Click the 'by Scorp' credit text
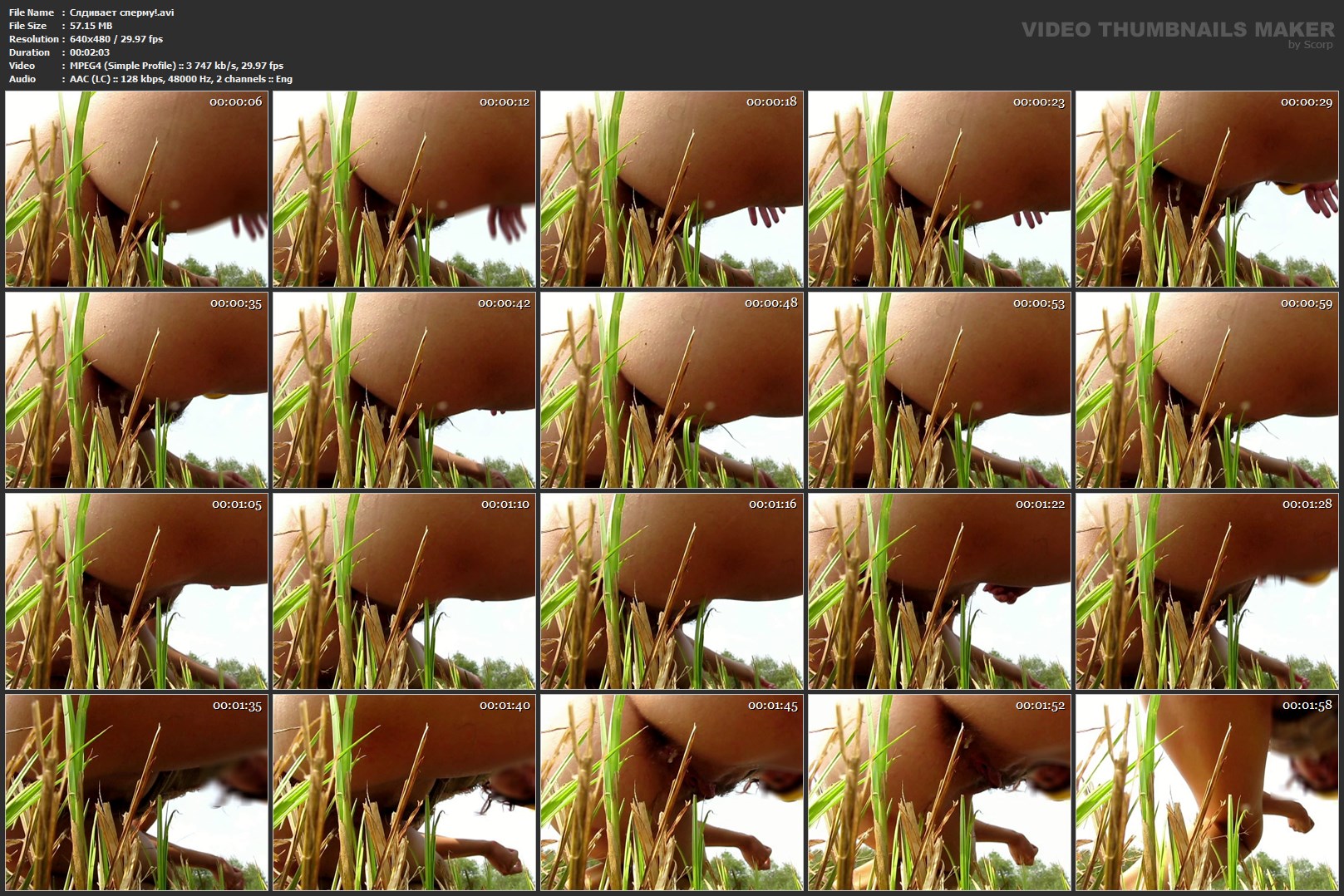The image size is (1344, 896). [1310, 45]
